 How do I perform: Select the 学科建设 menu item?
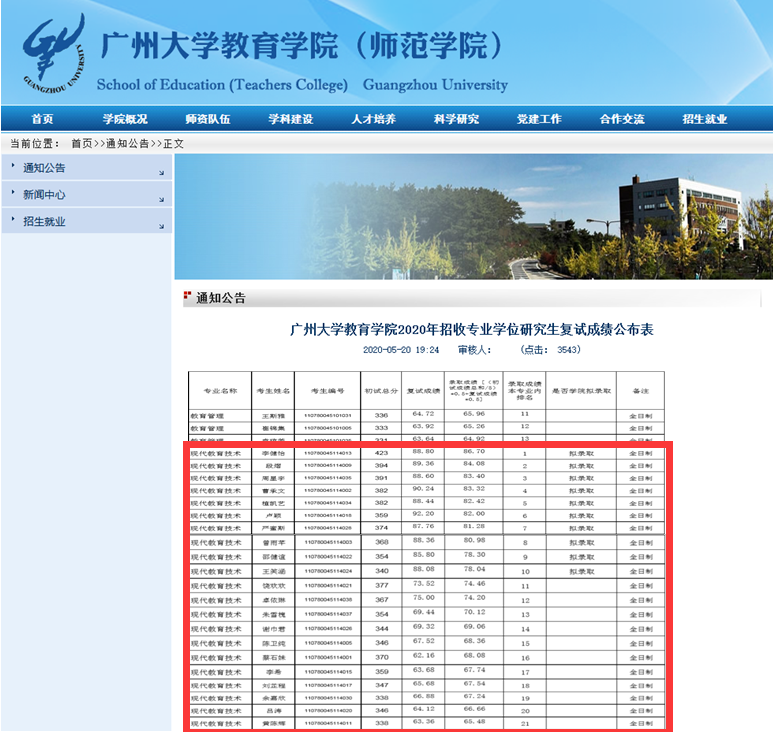(x=291, y=119)
